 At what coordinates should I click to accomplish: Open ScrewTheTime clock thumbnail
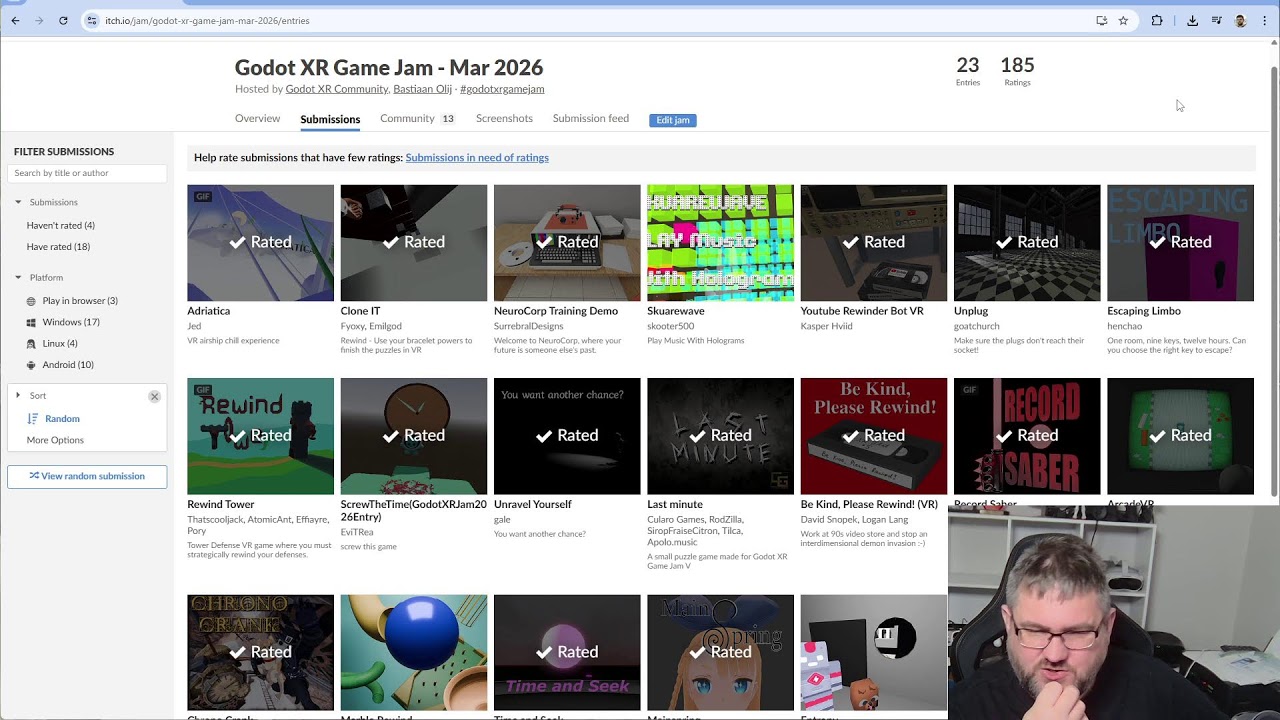point(414,436)
